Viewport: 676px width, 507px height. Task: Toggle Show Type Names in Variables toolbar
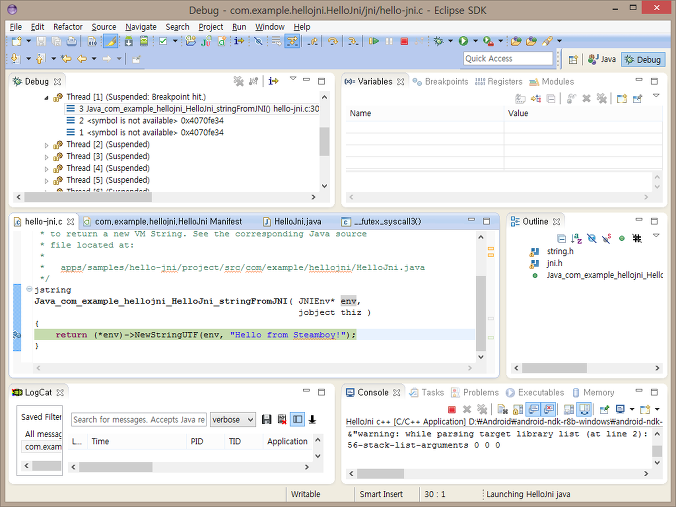[x=520, y=99]
